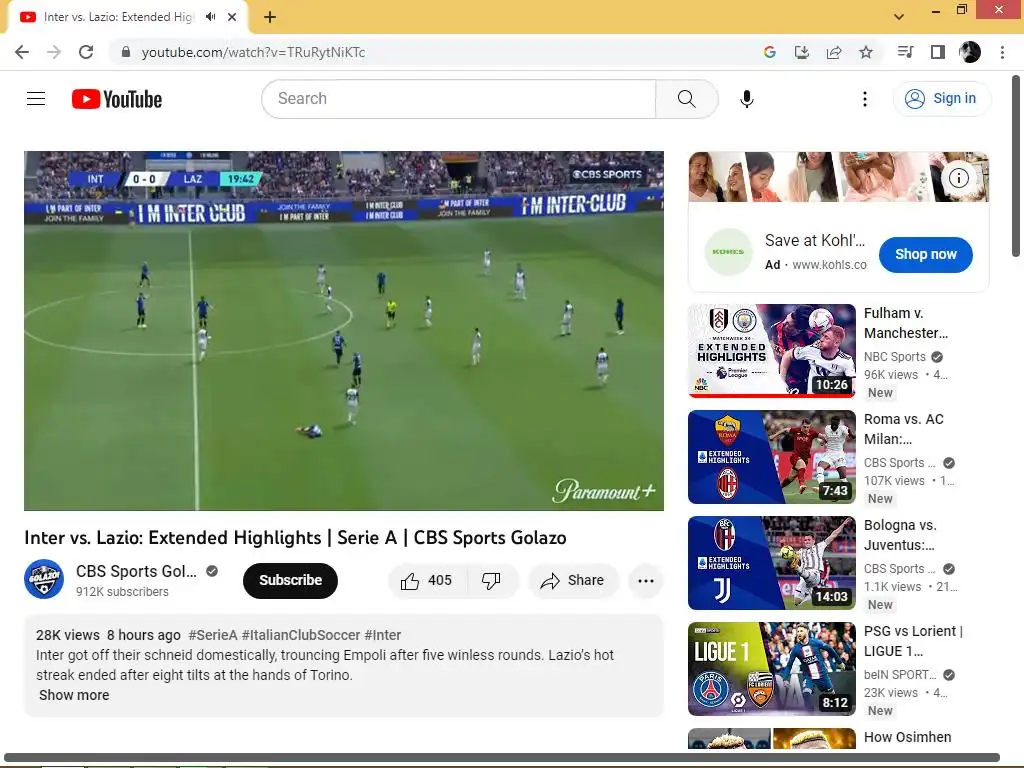1024x768 pixels.
Task: Open PSG vs Lorient video thumbnail
Action: point(772,669)
